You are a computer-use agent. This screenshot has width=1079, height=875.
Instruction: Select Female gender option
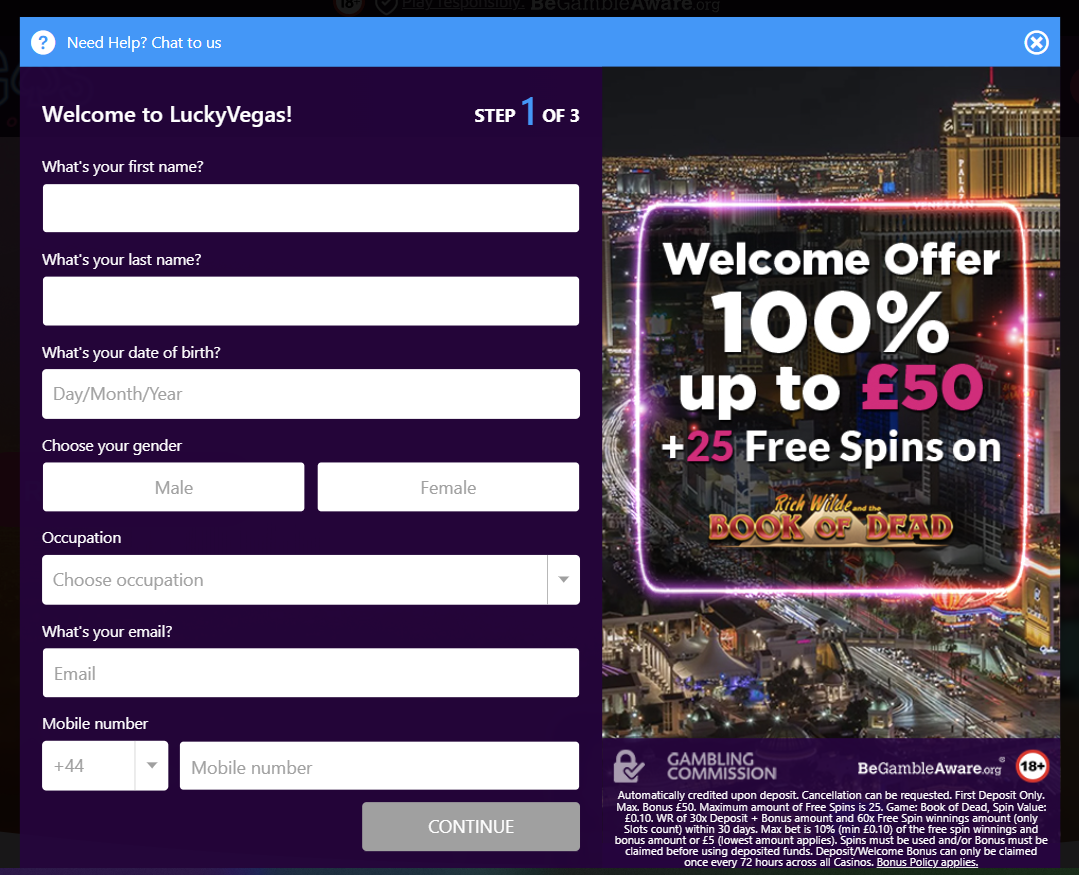click(x=448, y=487)
